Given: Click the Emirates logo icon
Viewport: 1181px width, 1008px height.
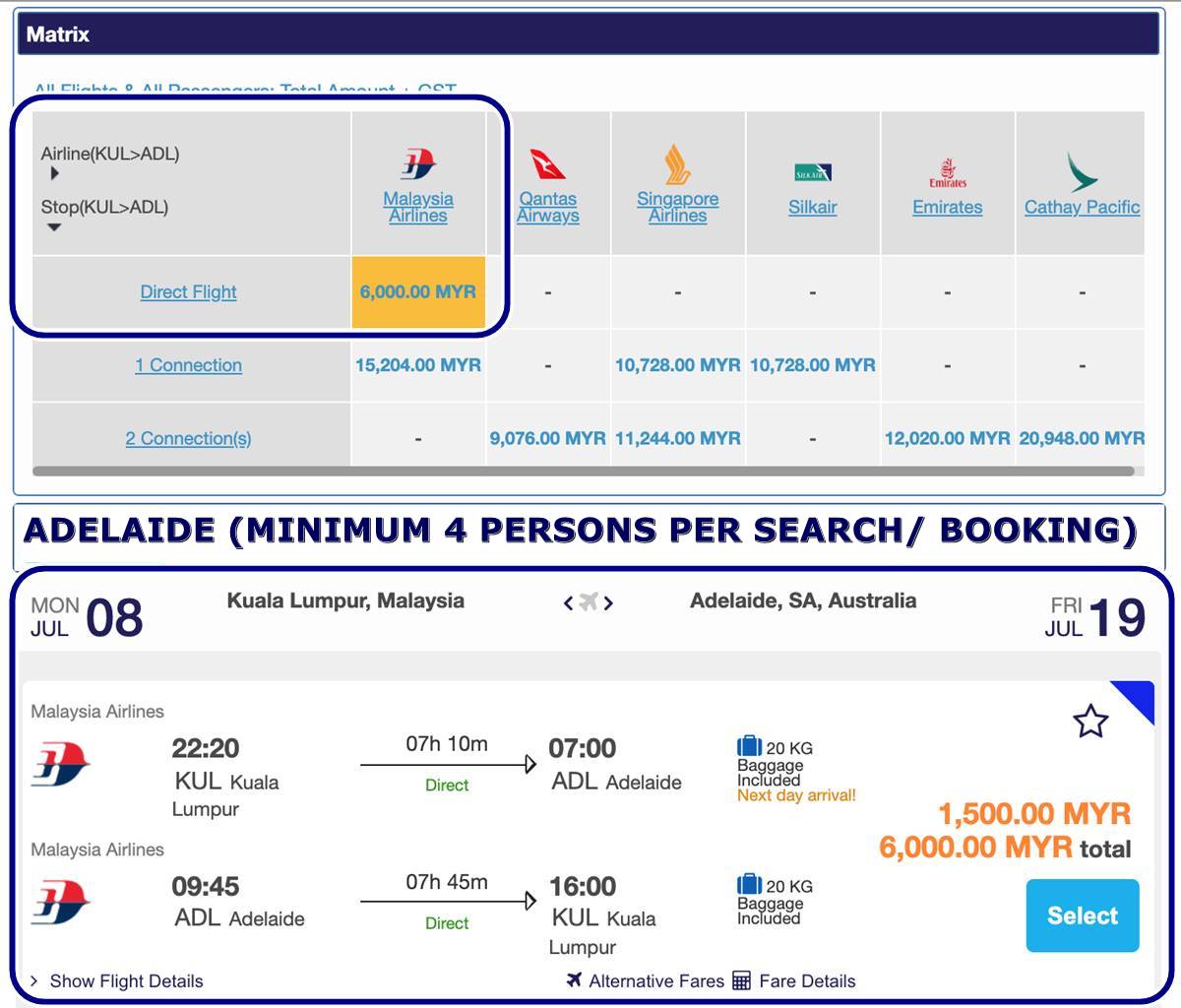Looking at the screenshot, I should click(x=948, y=172).
